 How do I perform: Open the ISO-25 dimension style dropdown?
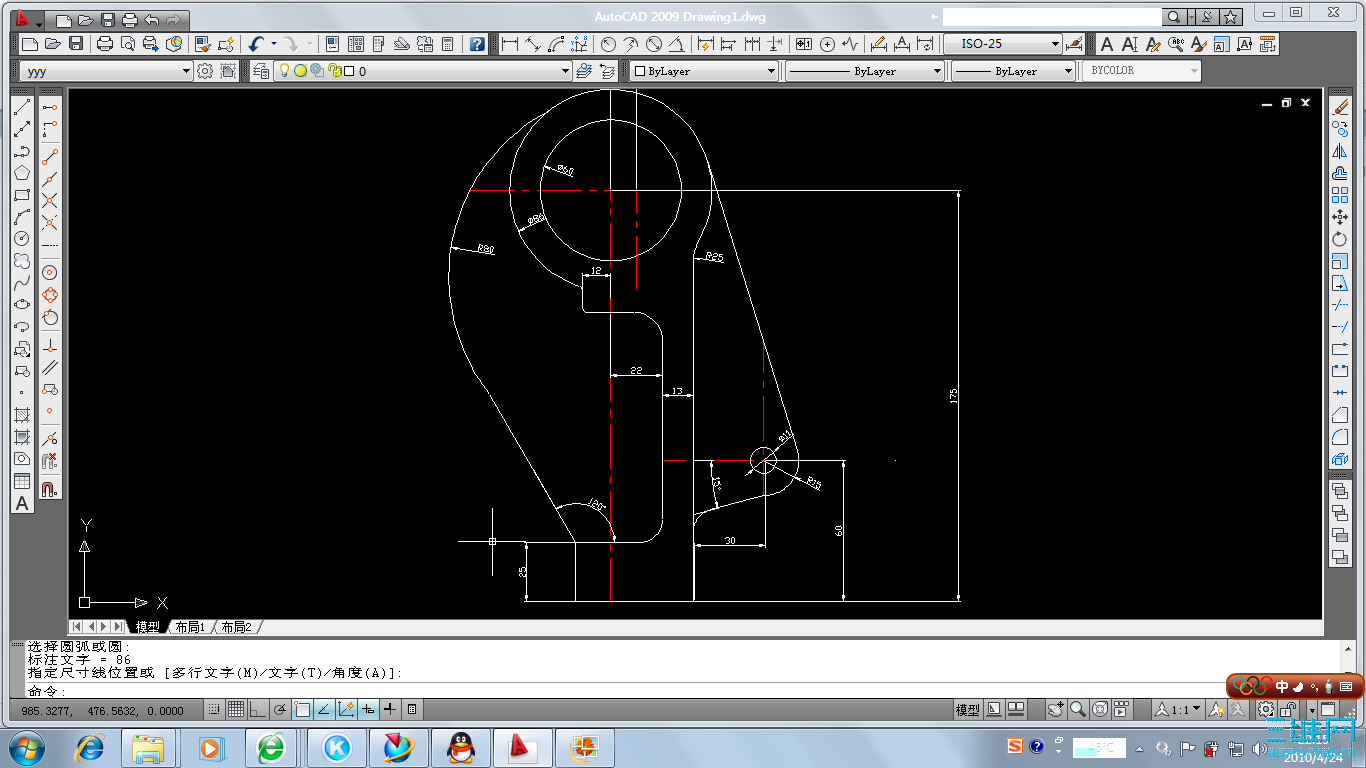pos(1004,44)
